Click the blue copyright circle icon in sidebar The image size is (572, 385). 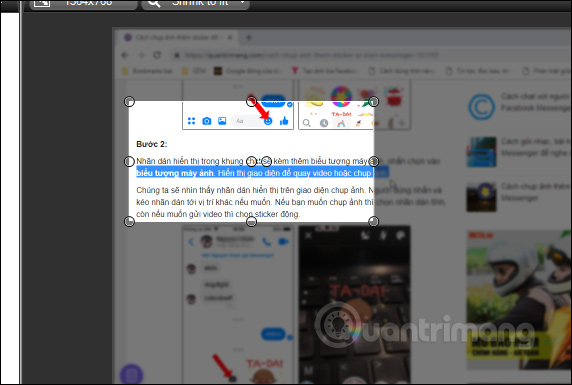482,107
